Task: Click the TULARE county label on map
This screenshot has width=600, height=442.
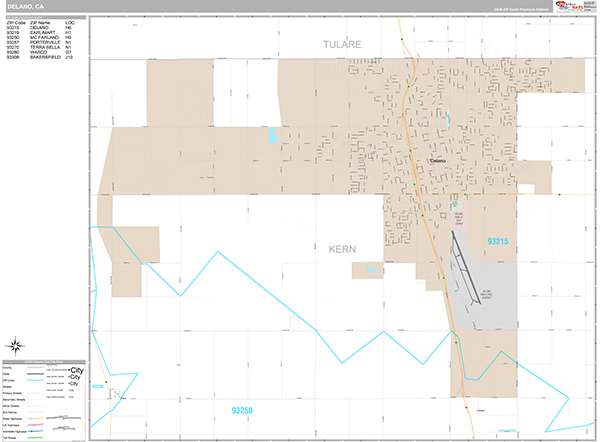Action: [342, 44]
